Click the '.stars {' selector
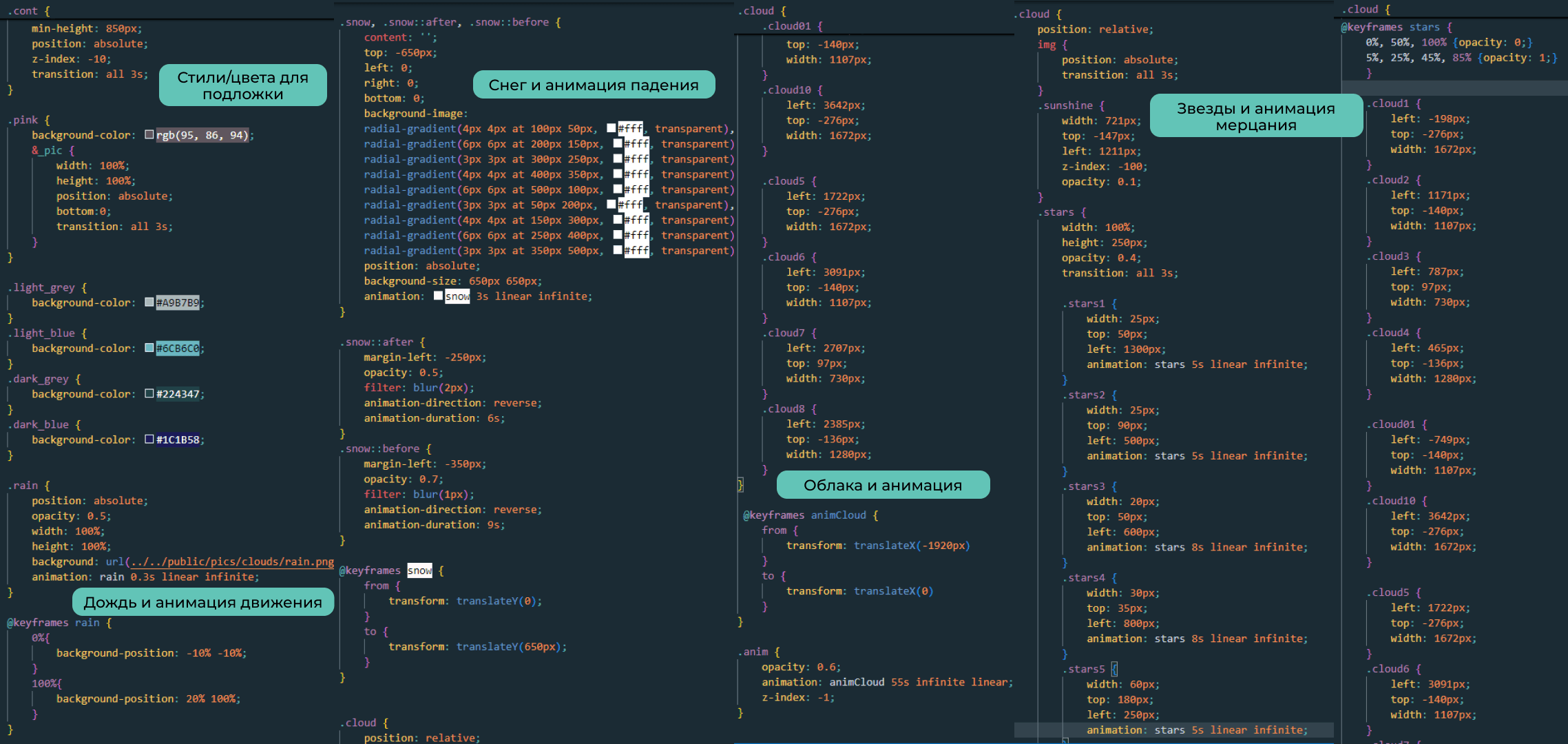This screenshot has height=744, width=1568. pyautogui.click(x=1062, y=212)
